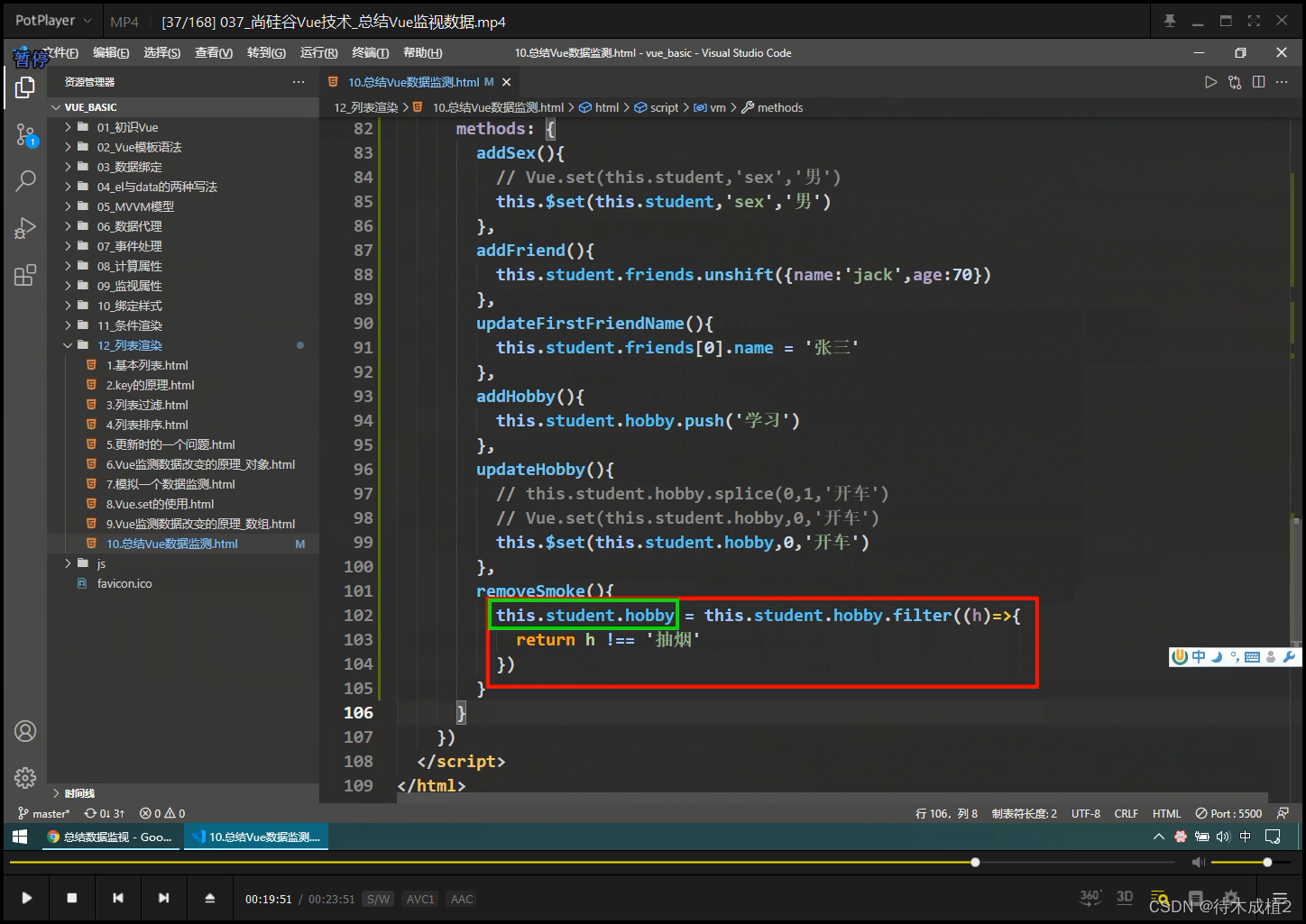The width and height of the screenshot is (1306, 924).
Task: Play the video in PotPlayer
Action: [26, 898]
